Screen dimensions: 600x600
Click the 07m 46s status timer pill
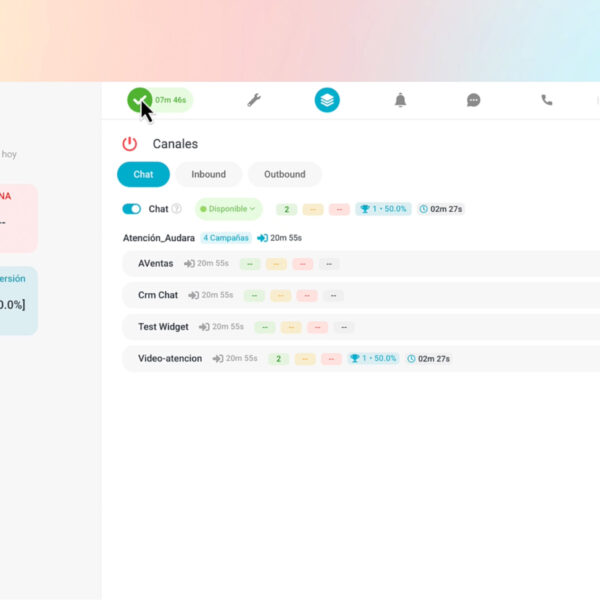coord(170,100)
